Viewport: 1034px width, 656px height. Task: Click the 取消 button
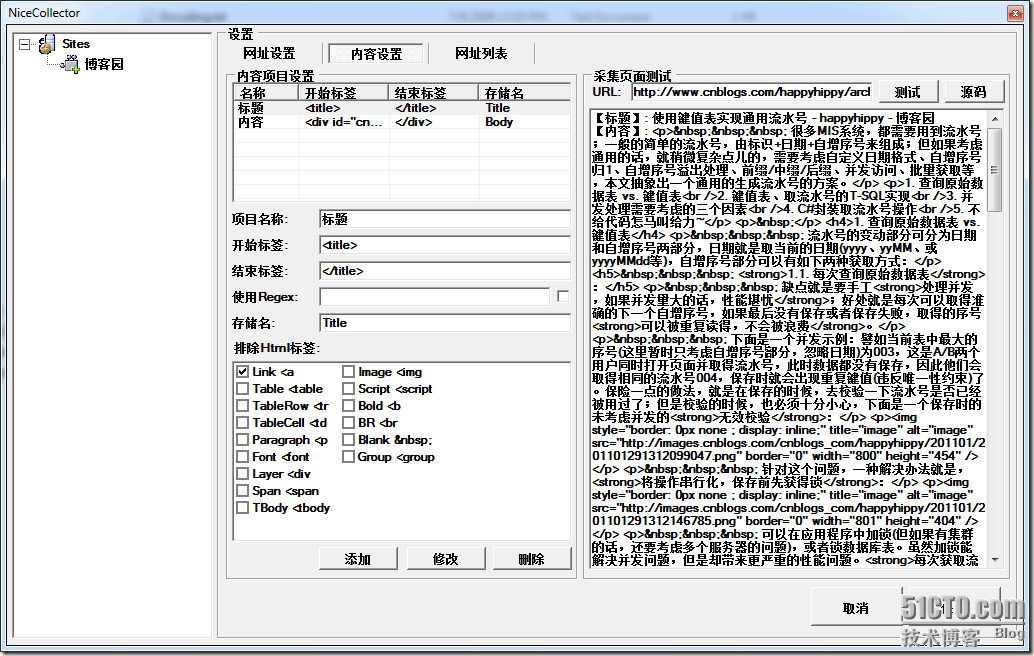click(856, 608)
